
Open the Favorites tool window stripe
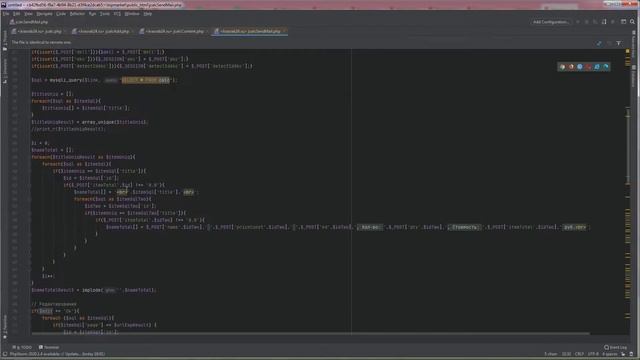click(x=4, y=327)
